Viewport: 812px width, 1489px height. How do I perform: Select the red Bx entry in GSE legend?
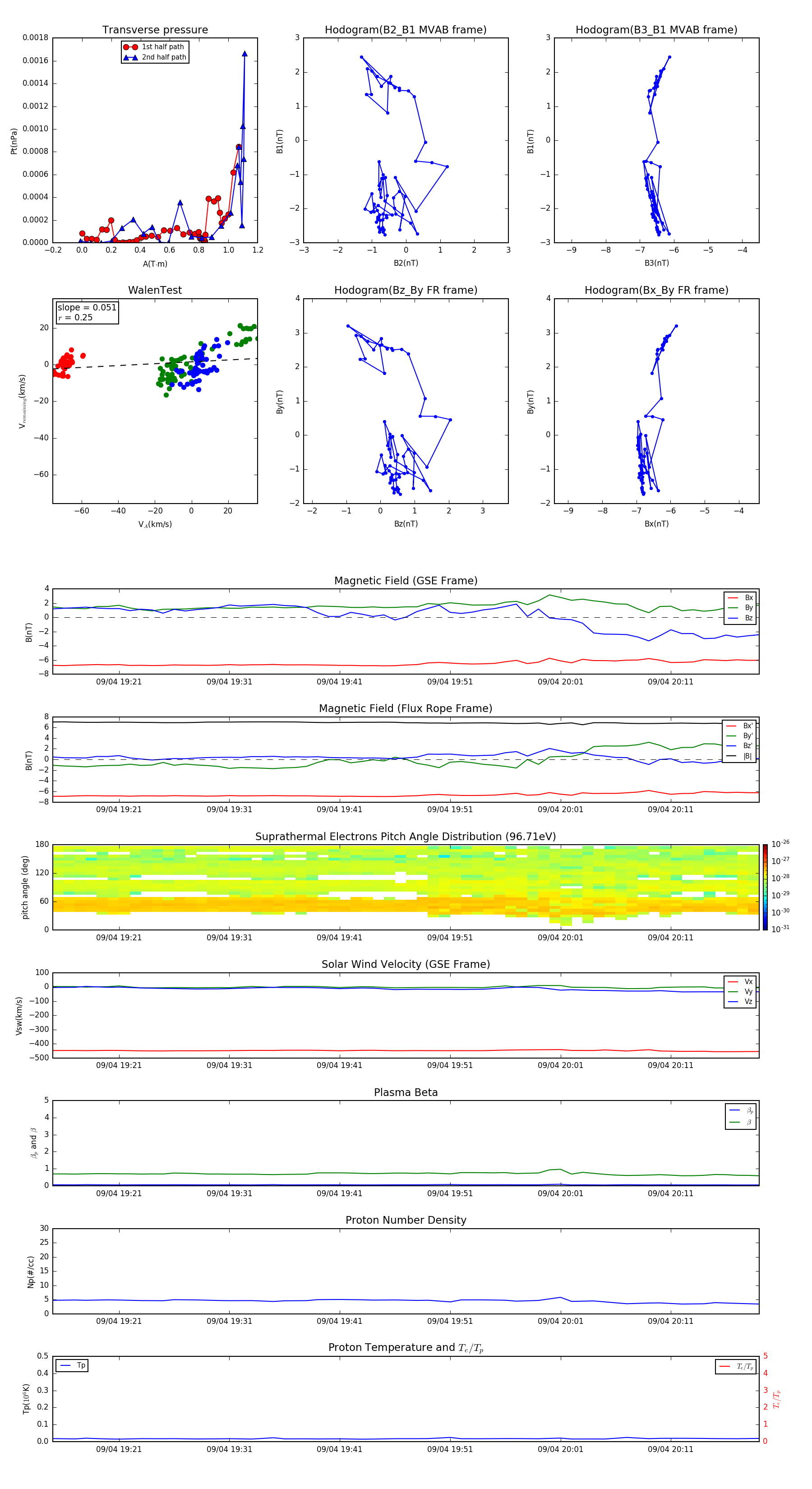tap(740, 598)
